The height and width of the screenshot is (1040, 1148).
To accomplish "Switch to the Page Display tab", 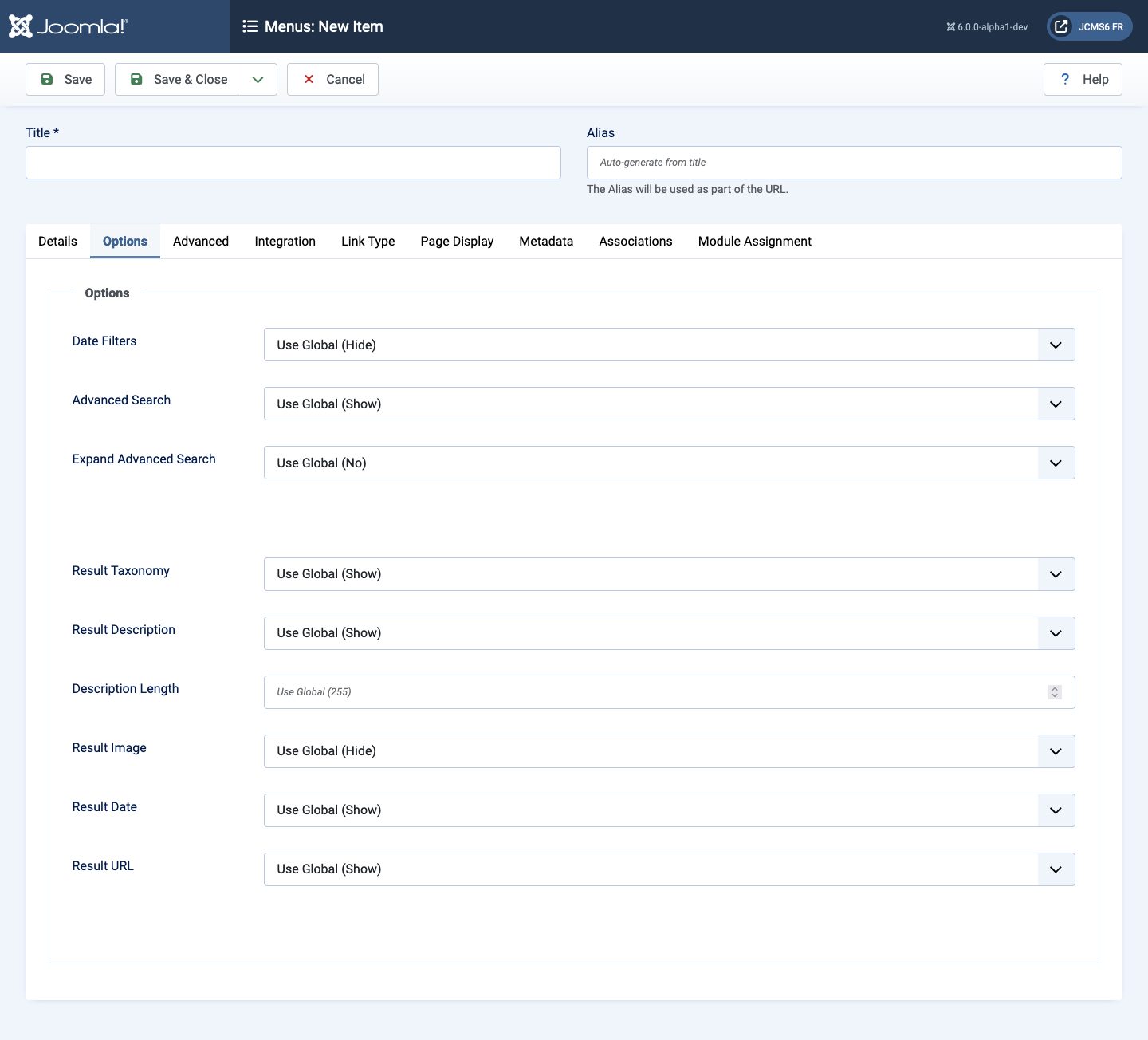I will click(457, 241).
